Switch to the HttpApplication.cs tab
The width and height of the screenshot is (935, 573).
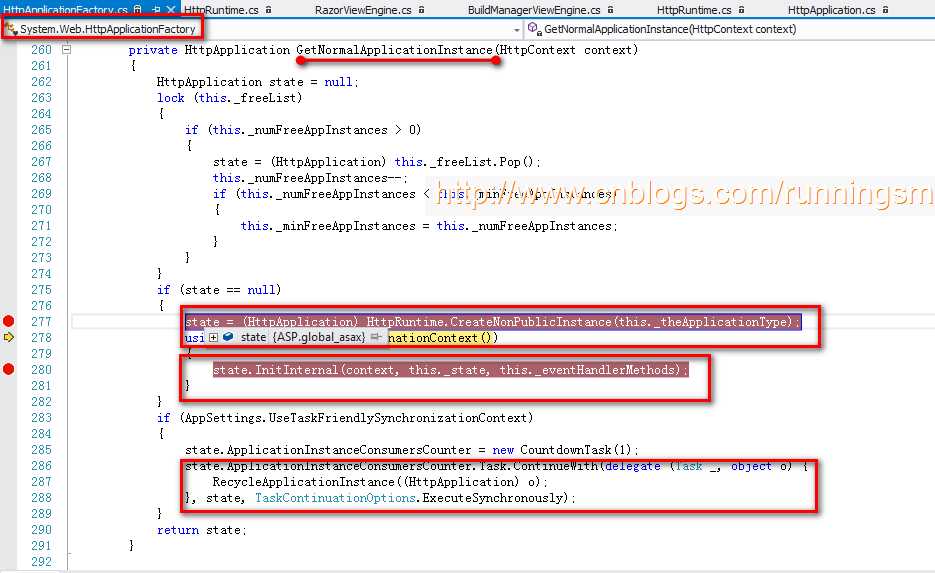point(831,10)
